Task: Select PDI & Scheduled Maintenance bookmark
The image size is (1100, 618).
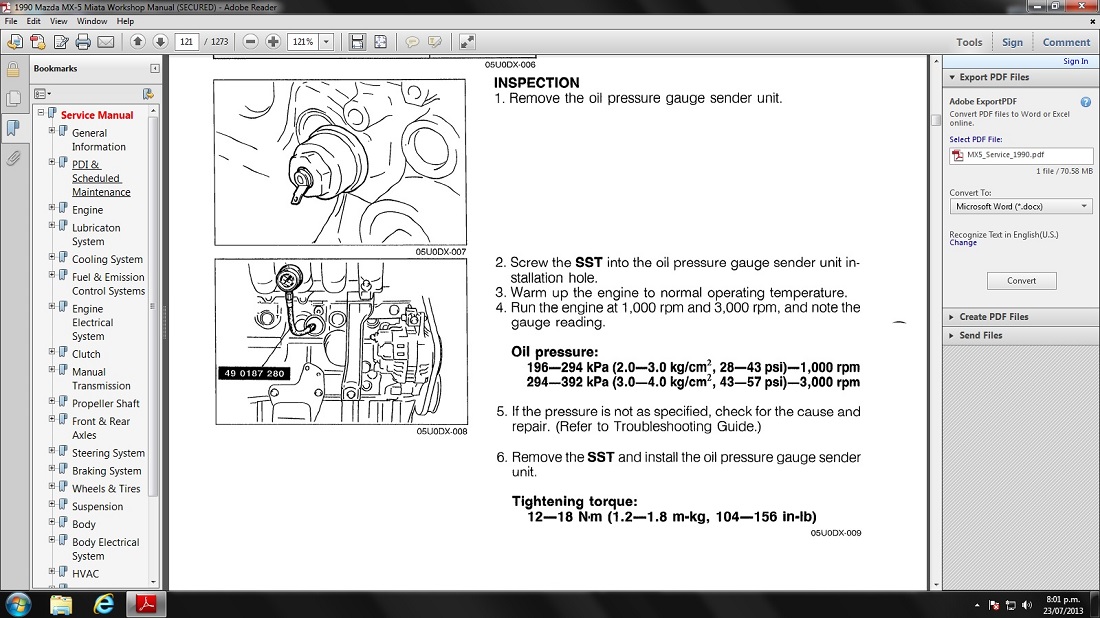Action: click(101, 178)
